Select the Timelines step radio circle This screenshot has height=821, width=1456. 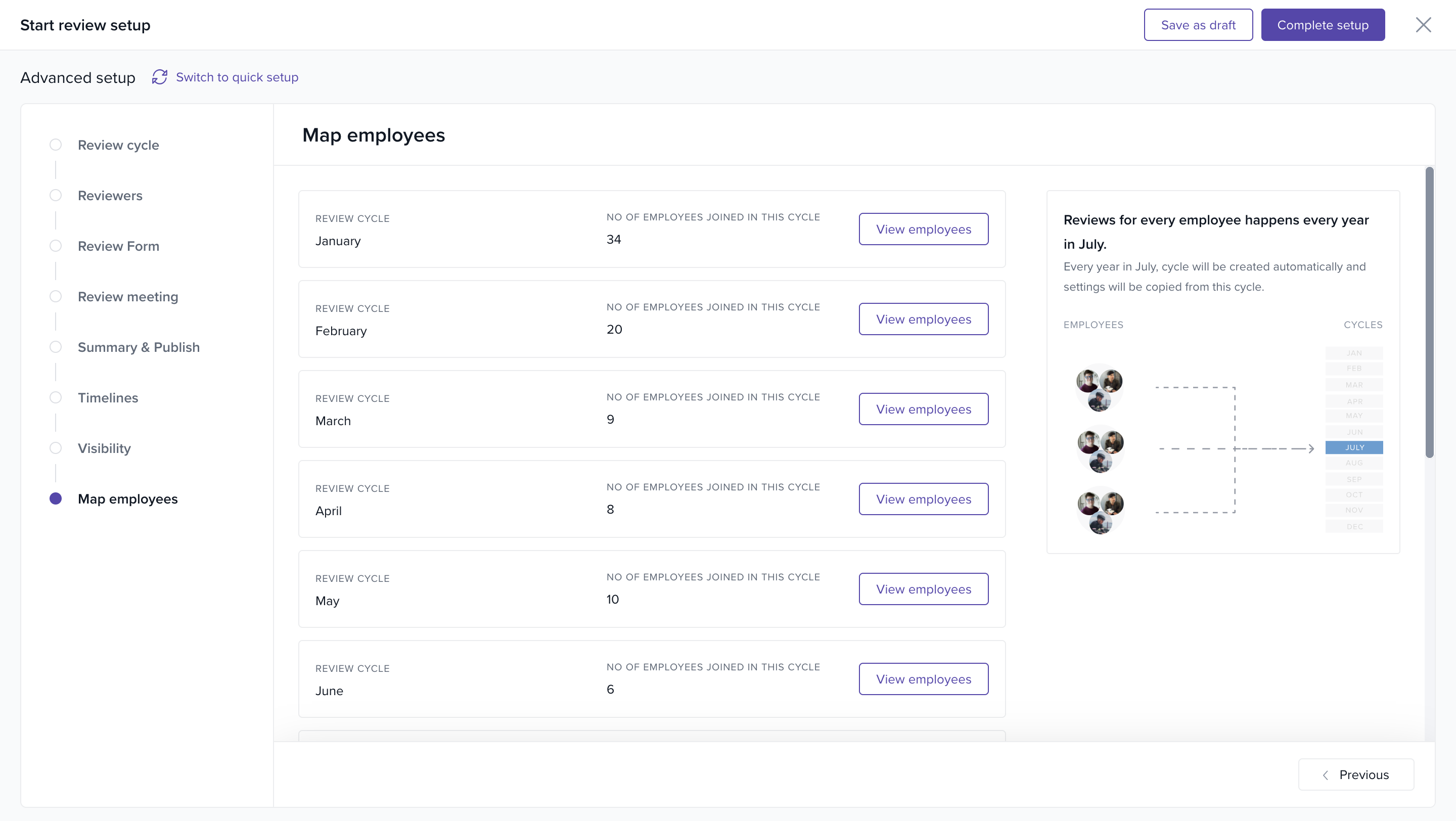(56, 398)
